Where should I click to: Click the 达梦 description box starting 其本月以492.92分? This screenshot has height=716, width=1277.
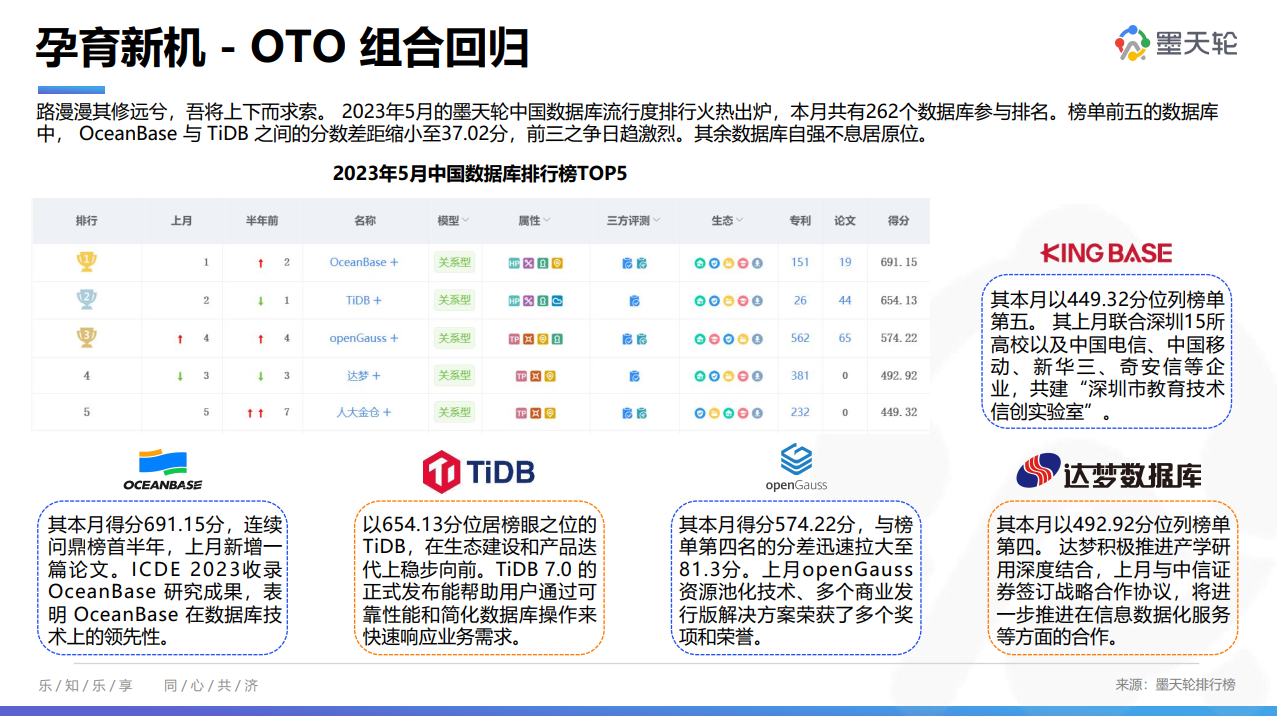point(1112,580)
